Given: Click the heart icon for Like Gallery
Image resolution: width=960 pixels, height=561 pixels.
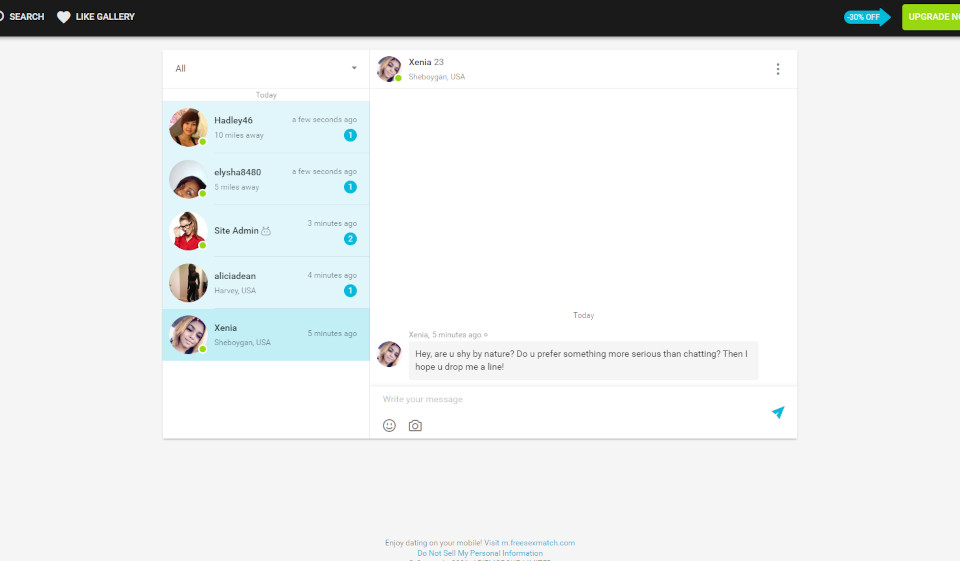Looking at the screenshot, I should [64, 17].
